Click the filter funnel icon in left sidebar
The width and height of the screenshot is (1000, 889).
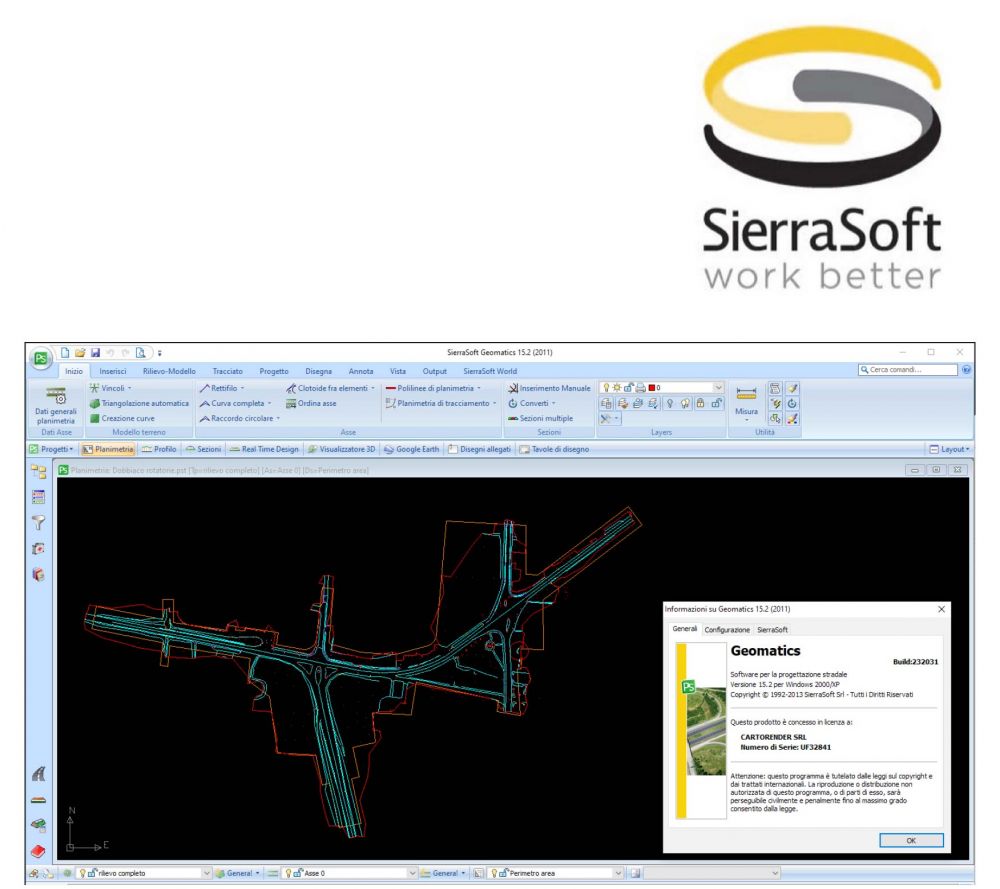click(x=38, y=523)
